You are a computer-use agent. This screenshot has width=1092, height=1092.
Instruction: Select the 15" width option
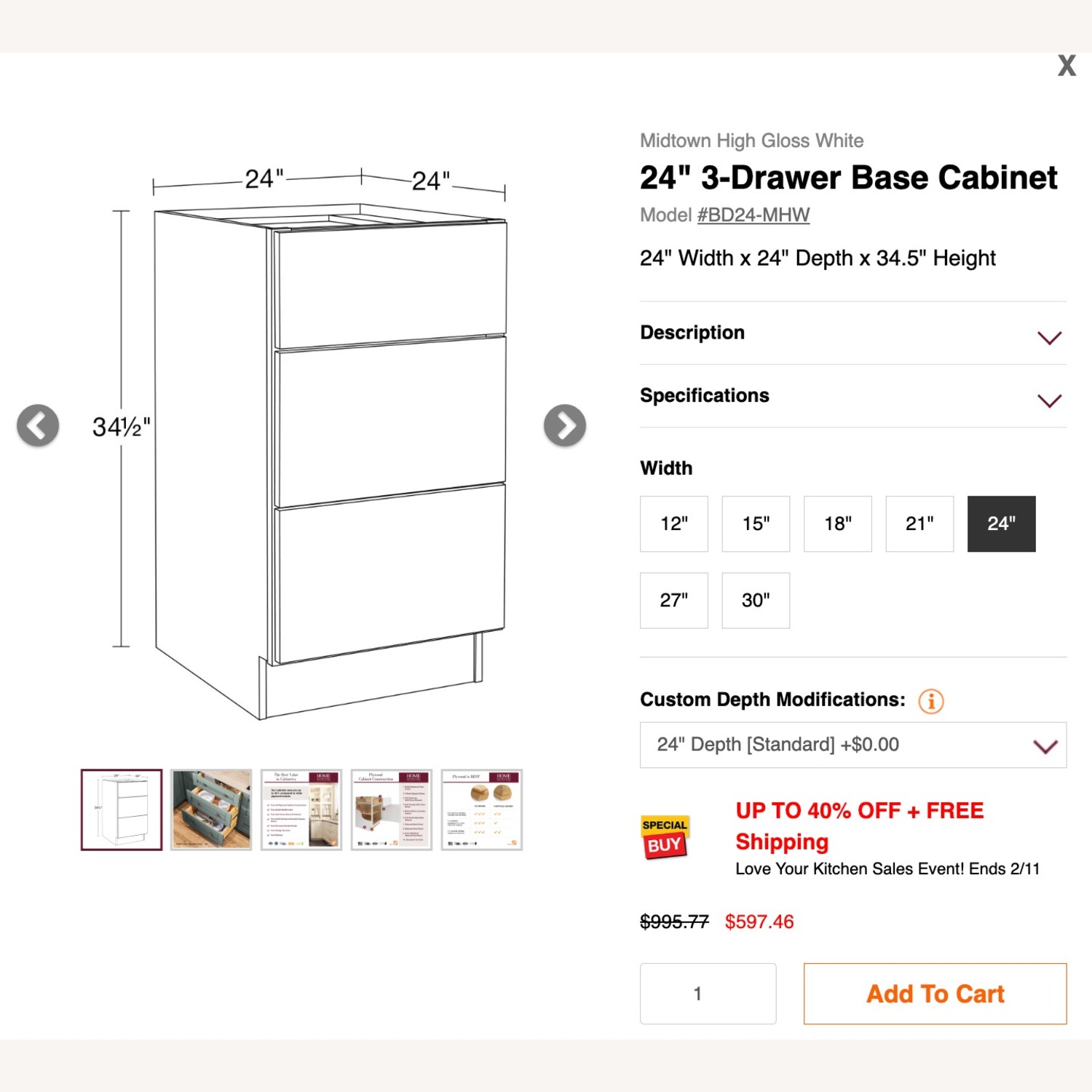[x=755, y=524]
